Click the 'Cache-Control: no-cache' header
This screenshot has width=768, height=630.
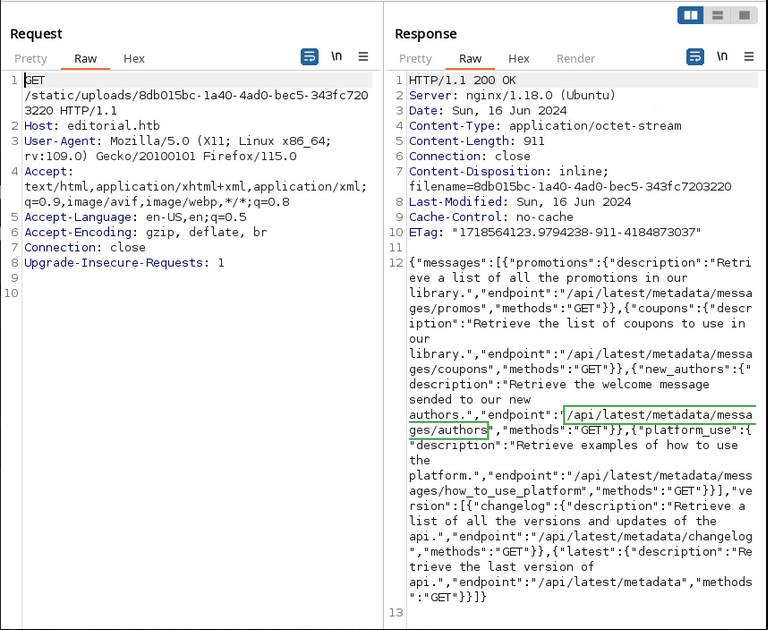click(491, 217)
